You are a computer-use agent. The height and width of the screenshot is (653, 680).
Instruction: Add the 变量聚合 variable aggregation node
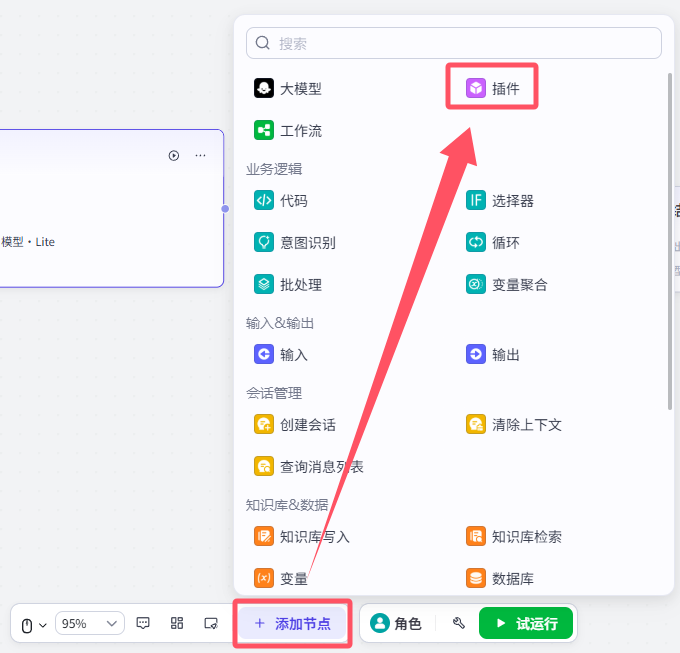(507, 284)
